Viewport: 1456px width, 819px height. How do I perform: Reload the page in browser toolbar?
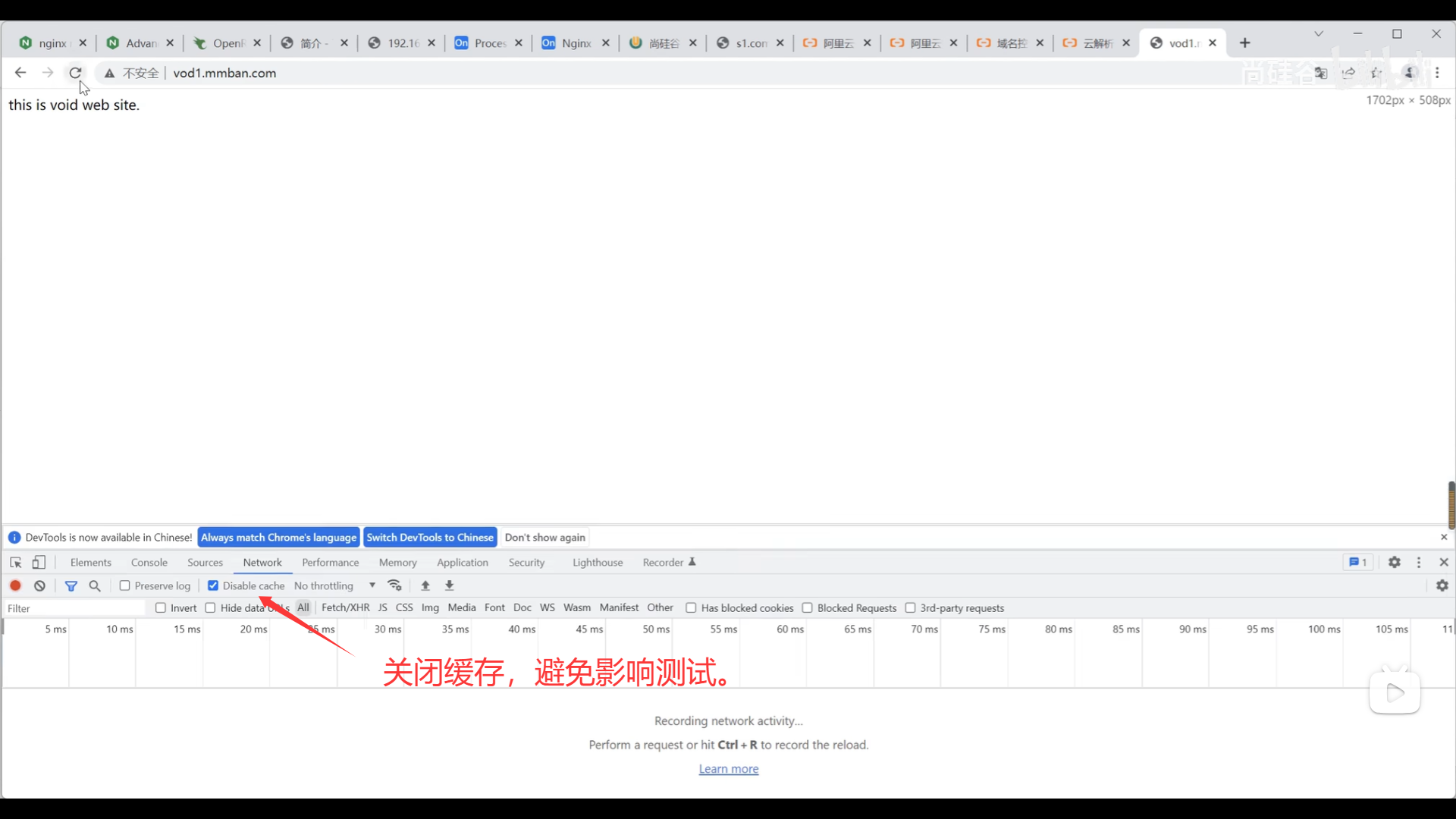(75, 73)
